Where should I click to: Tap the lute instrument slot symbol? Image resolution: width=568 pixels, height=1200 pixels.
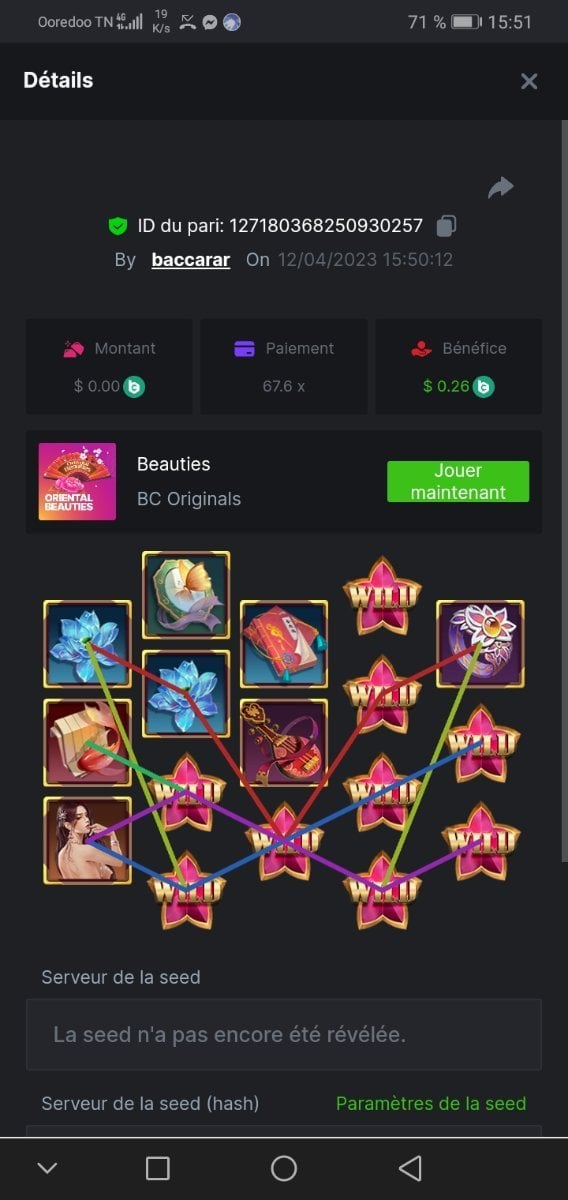tap(284, 742)
